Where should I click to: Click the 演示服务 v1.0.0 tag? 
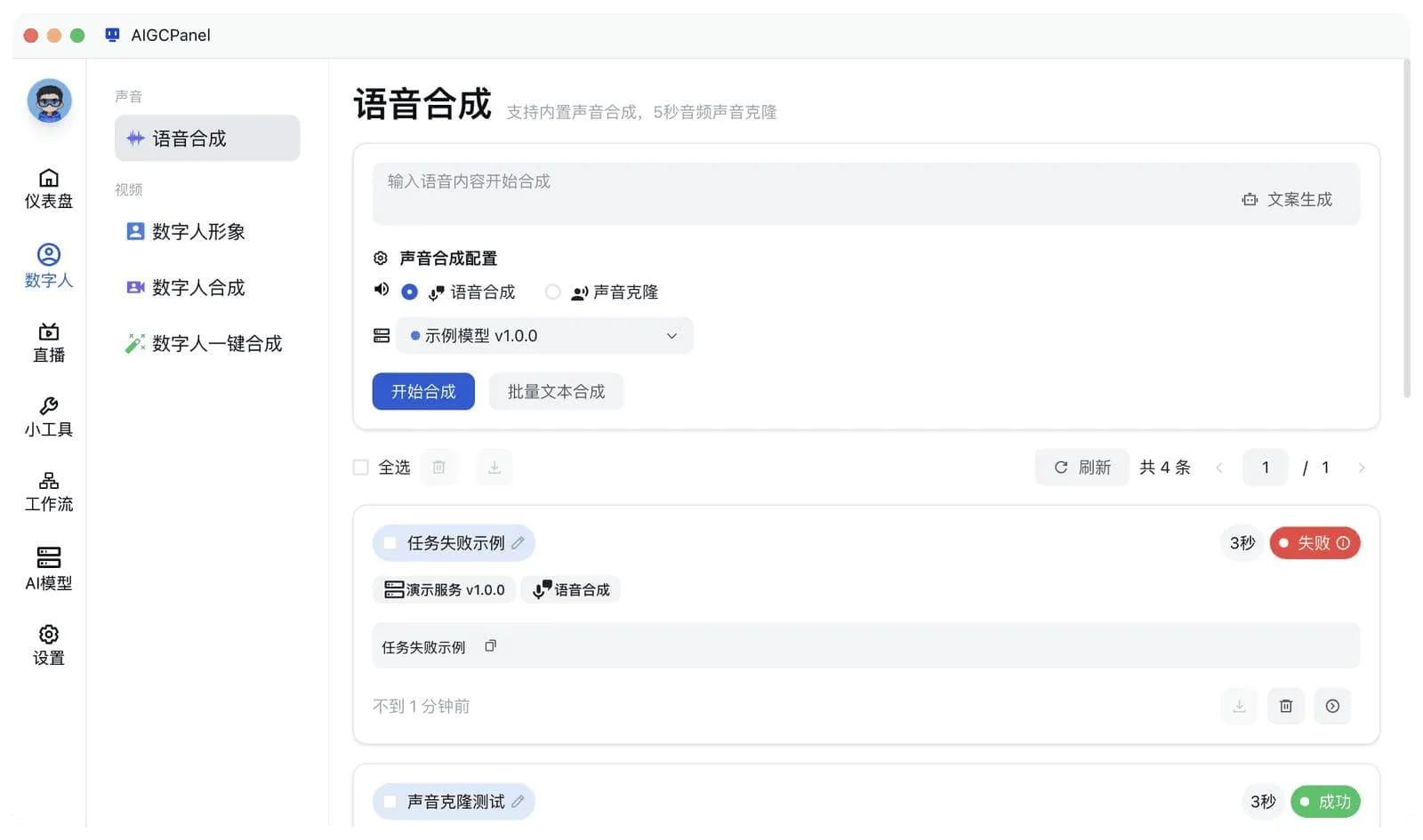[x=444, y=589]
